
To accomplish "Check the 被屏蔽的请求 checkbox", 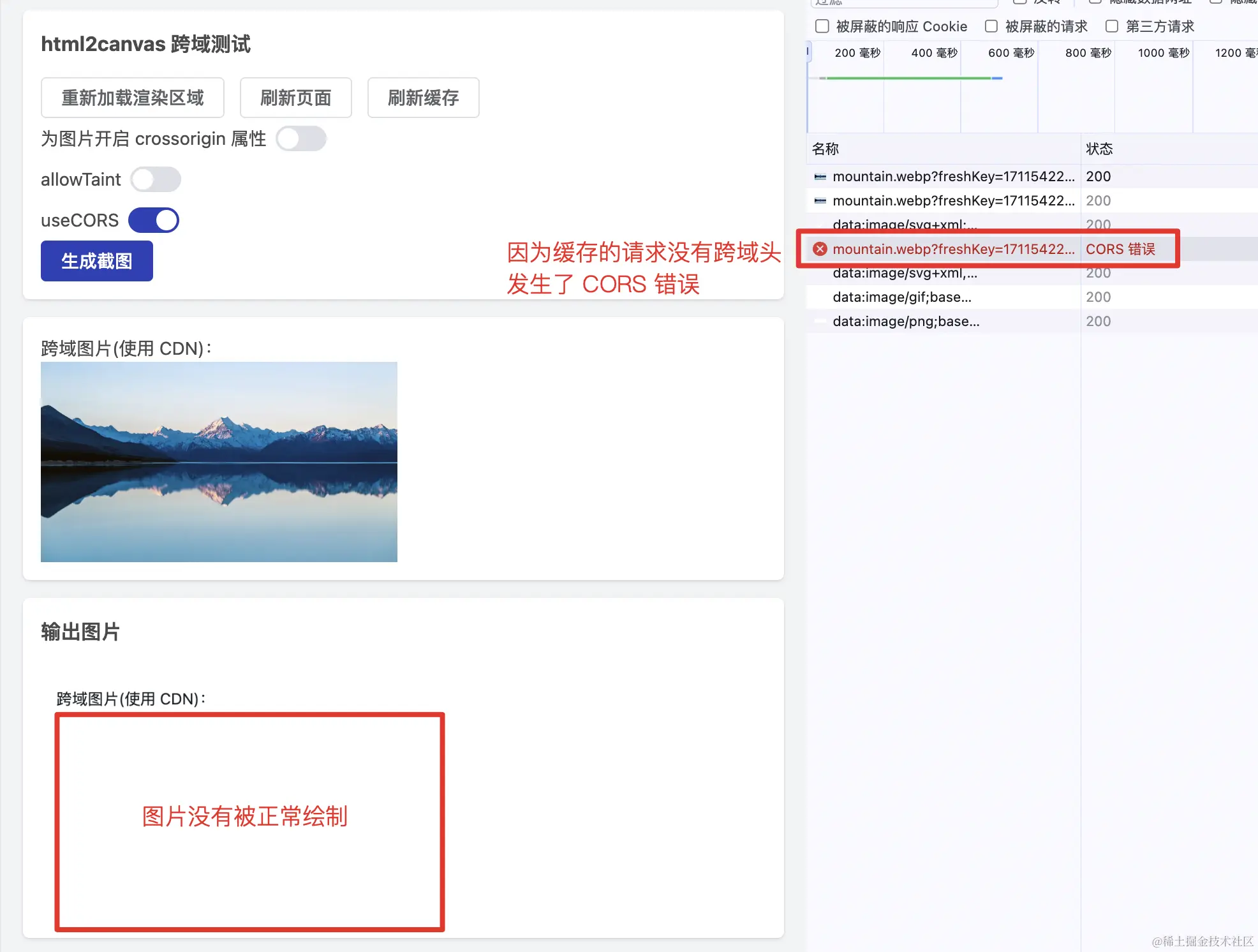I will click(x=991, y=26).
